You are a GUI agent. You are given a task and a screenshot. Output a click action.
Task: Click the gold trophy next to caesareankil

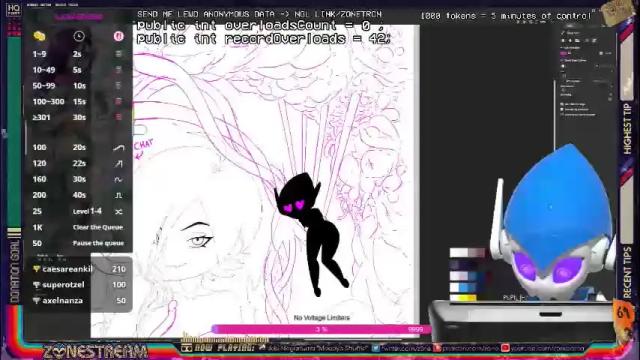tap(36, 269)
